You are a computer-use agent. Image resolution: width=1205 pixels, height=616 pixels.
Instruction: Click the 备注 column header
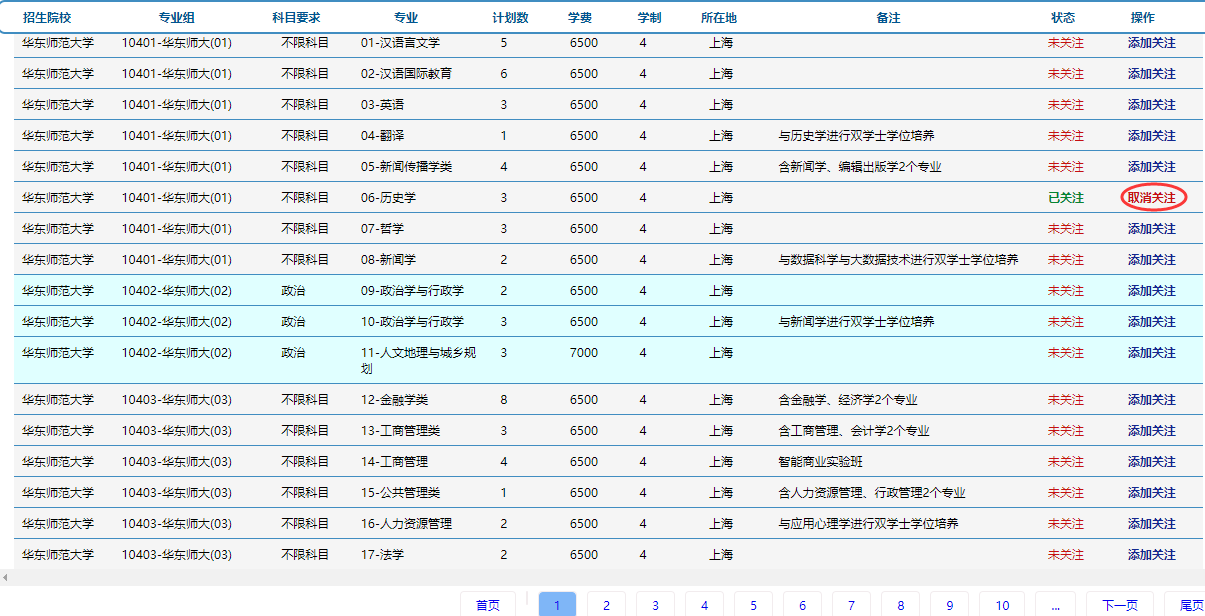(x=888, y=18)
